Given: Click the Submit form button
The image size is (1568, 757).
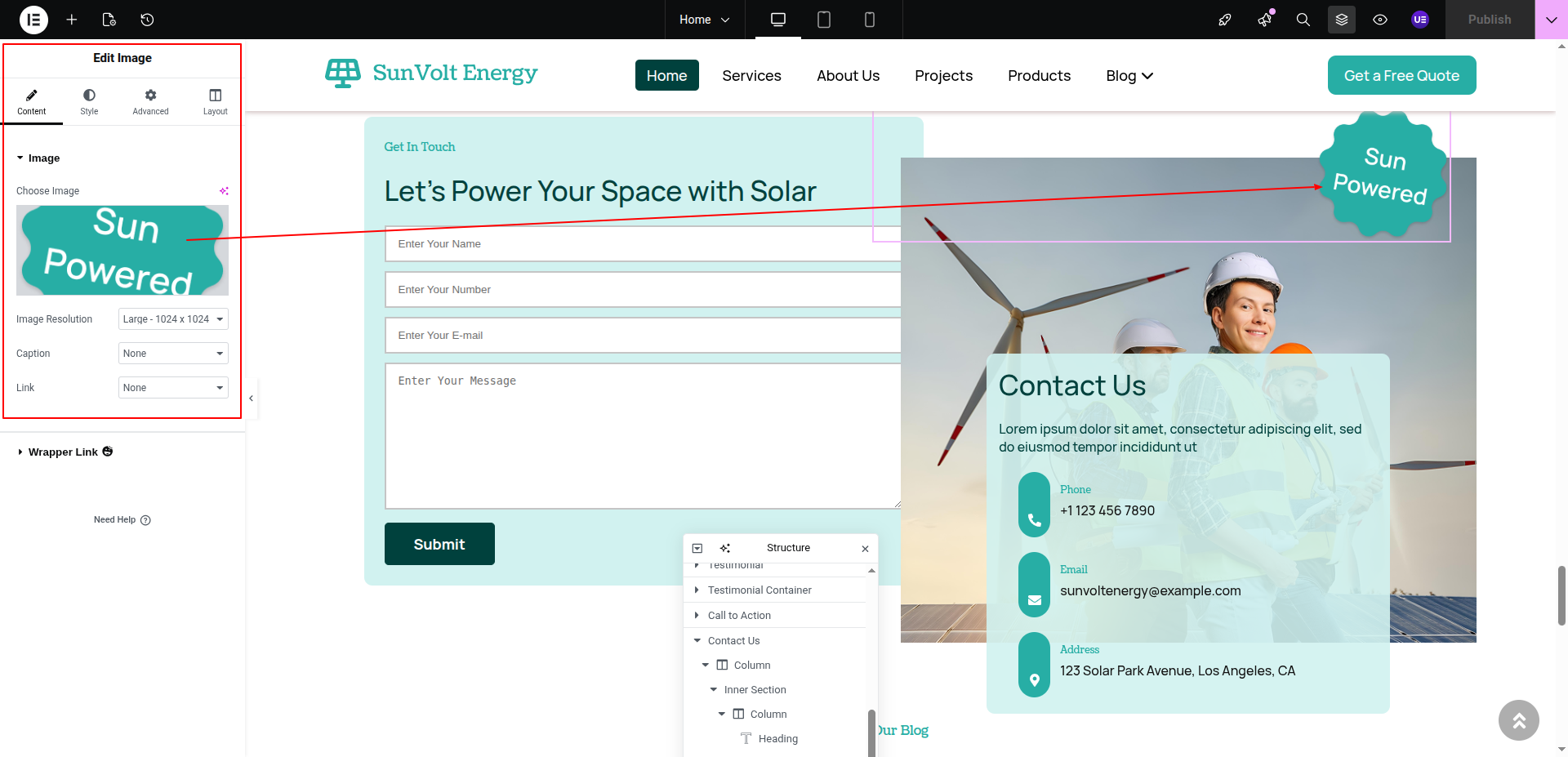Looking at the screenshot, I should click(439, 544).
